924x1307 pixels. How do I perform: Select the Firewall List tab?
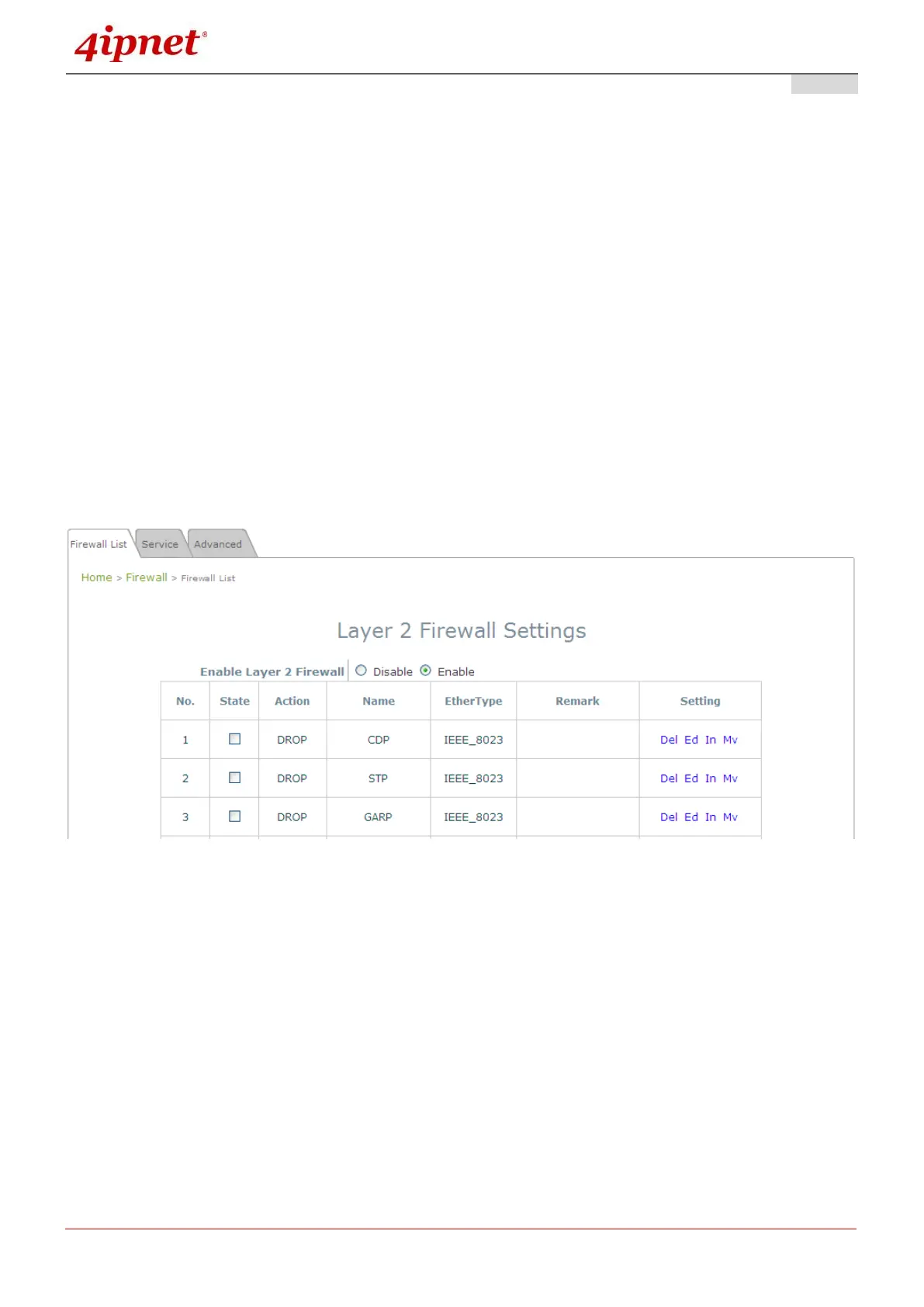[99, 544]
